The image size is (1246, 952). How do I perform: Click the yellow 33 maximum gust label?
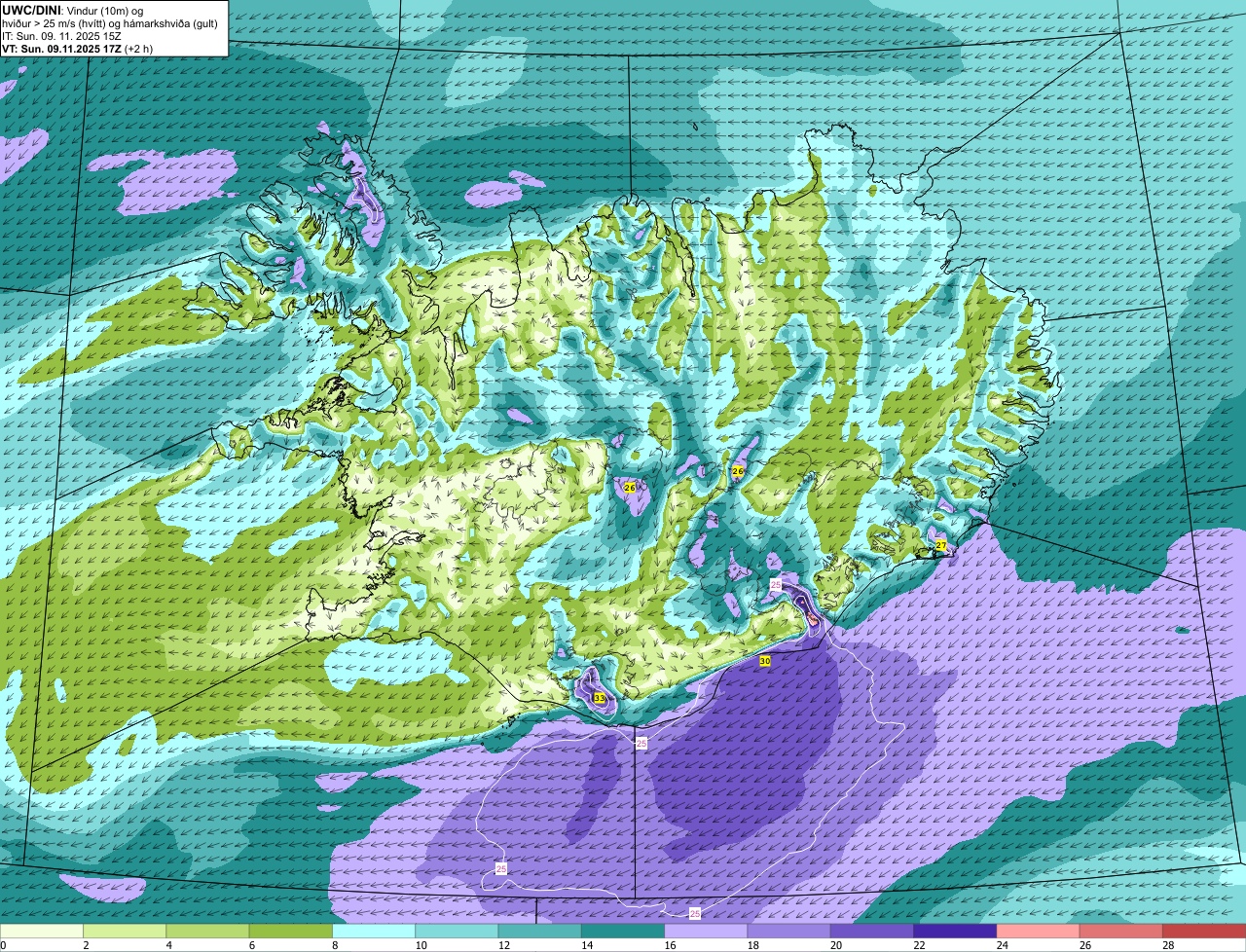(599, 698)
